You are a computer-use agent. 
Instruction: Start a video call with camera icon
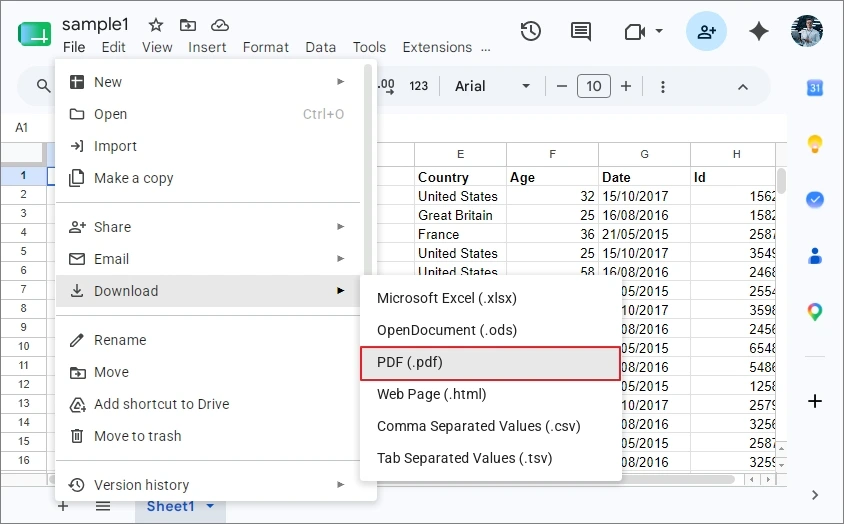635,32
